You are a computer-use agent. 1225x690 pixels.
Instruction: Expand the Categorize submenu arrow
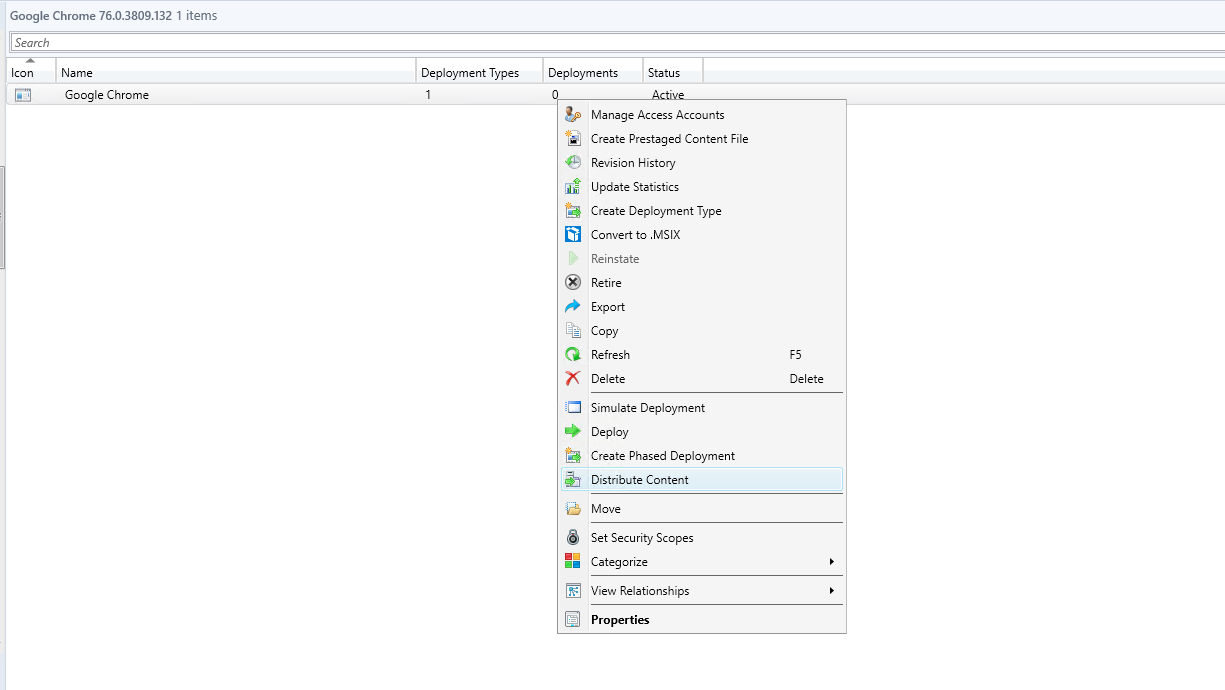(832, 562)
